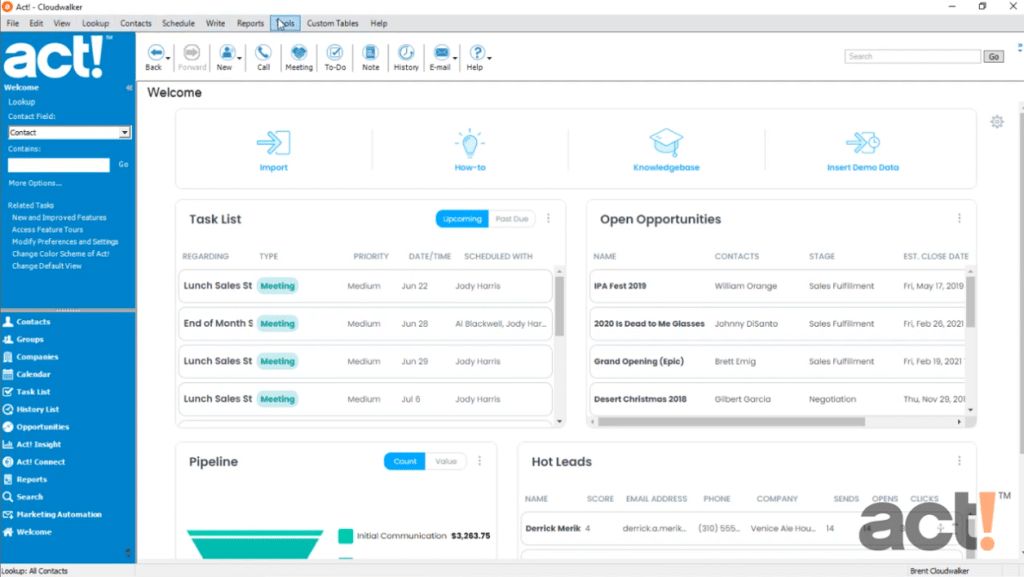Viewport: 1024px width, 577px height.
Task: Open the Custom Tables menu
Action: (x=332, y=23)
